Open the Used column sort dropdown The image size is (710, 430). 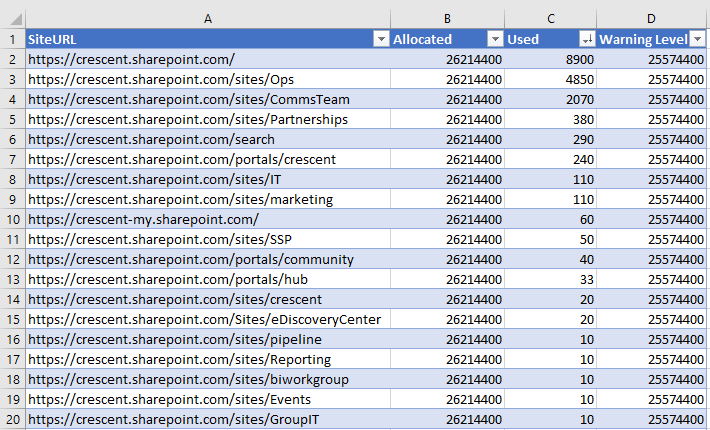pyautogui.click(x=587, y=39)
